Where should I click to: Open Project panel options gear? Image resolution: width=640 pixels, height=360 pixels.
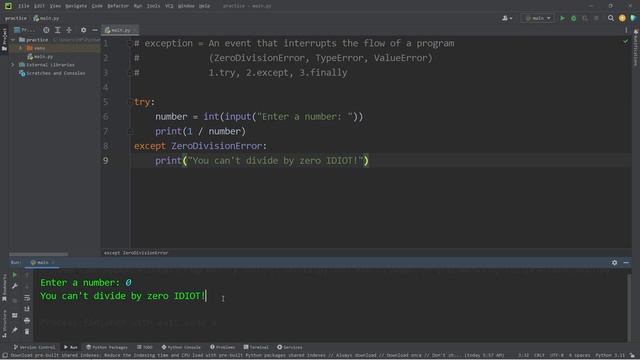(84, 30)
